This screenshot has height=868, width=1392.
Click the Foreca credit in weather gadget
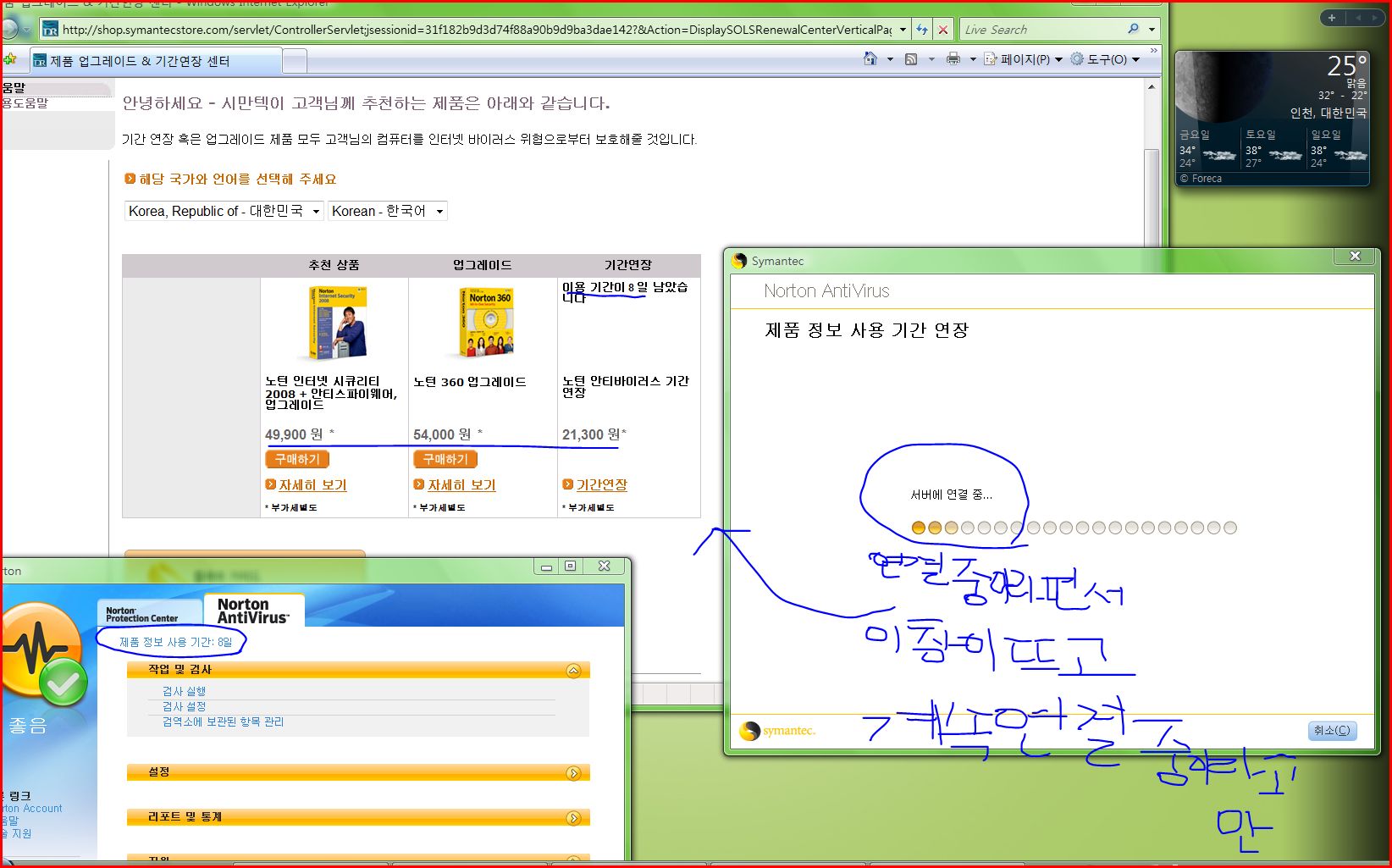pyautogui.click(x=1201, y=179)
